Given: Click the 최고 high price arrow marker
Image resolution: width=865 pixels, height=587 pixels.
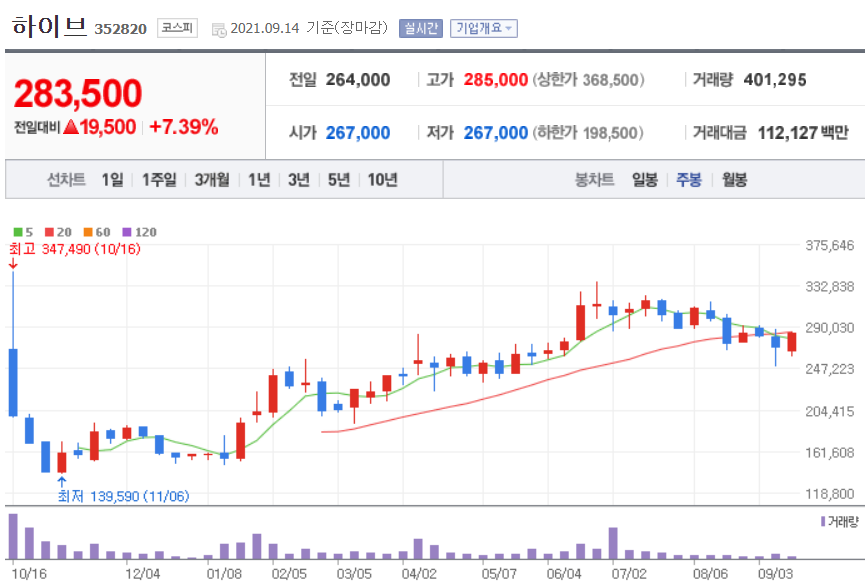Looking at the screenshot, I should [12, 262].
